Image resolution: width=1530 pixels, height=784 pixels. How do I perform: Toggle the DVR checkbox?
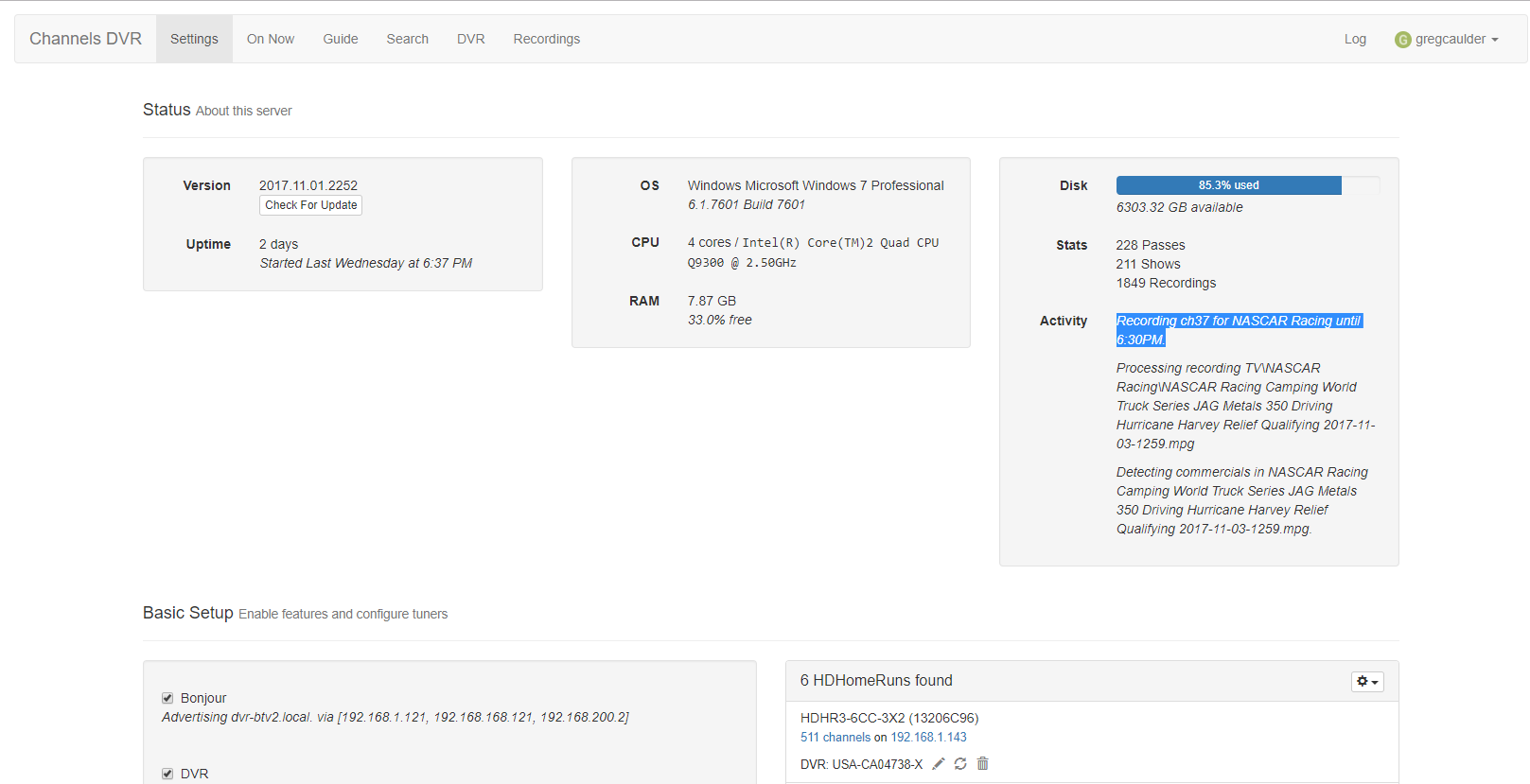click(x=167, y=774)
